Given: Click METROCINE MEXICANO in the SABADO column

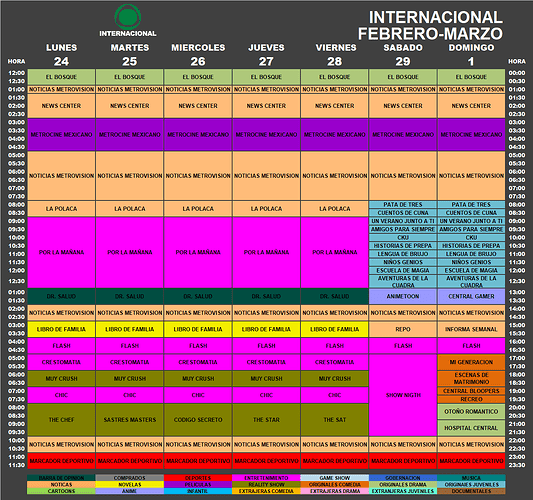Looking at the screenshot, I should point(403,135).
